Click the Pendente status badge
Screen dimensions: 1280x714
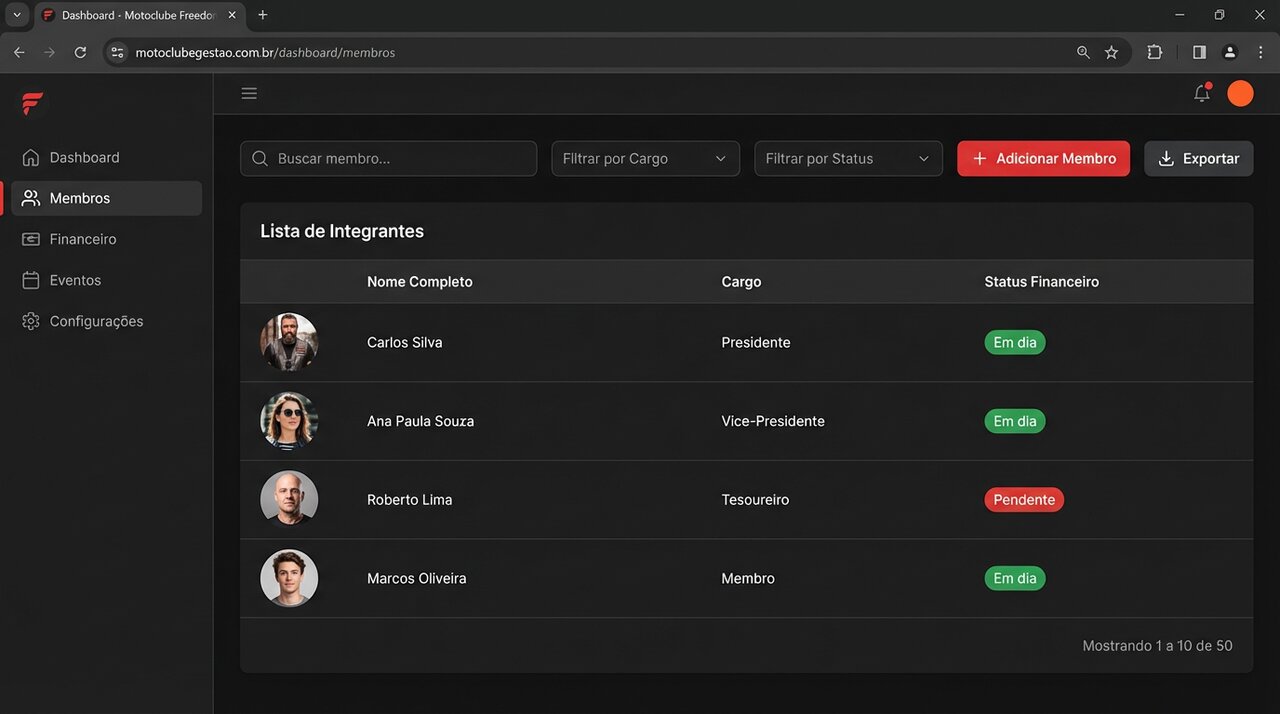click(x=1023, y=499)
